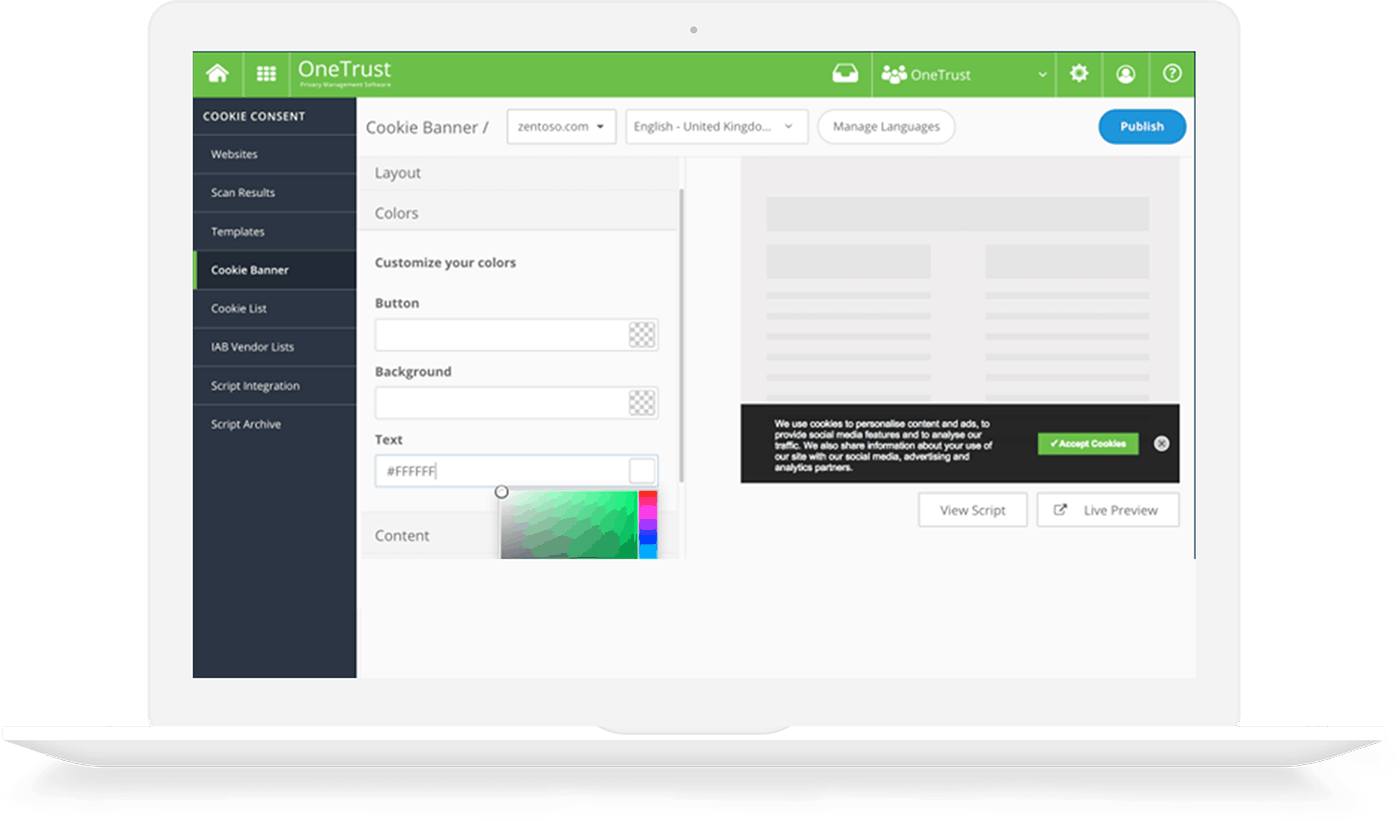
Task: Open the English - United Kingdom language dropdown
Action: coord(717,127)
